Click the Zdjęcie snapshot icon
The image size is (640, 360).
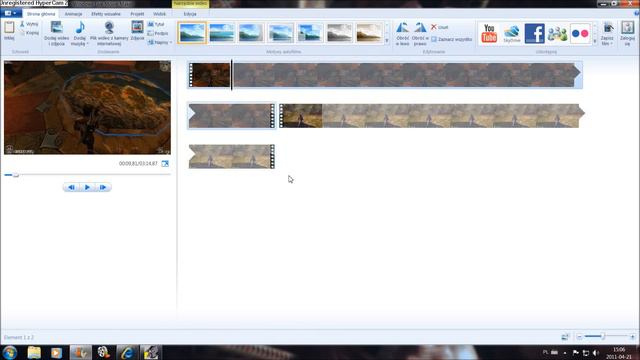coord(137,27)
